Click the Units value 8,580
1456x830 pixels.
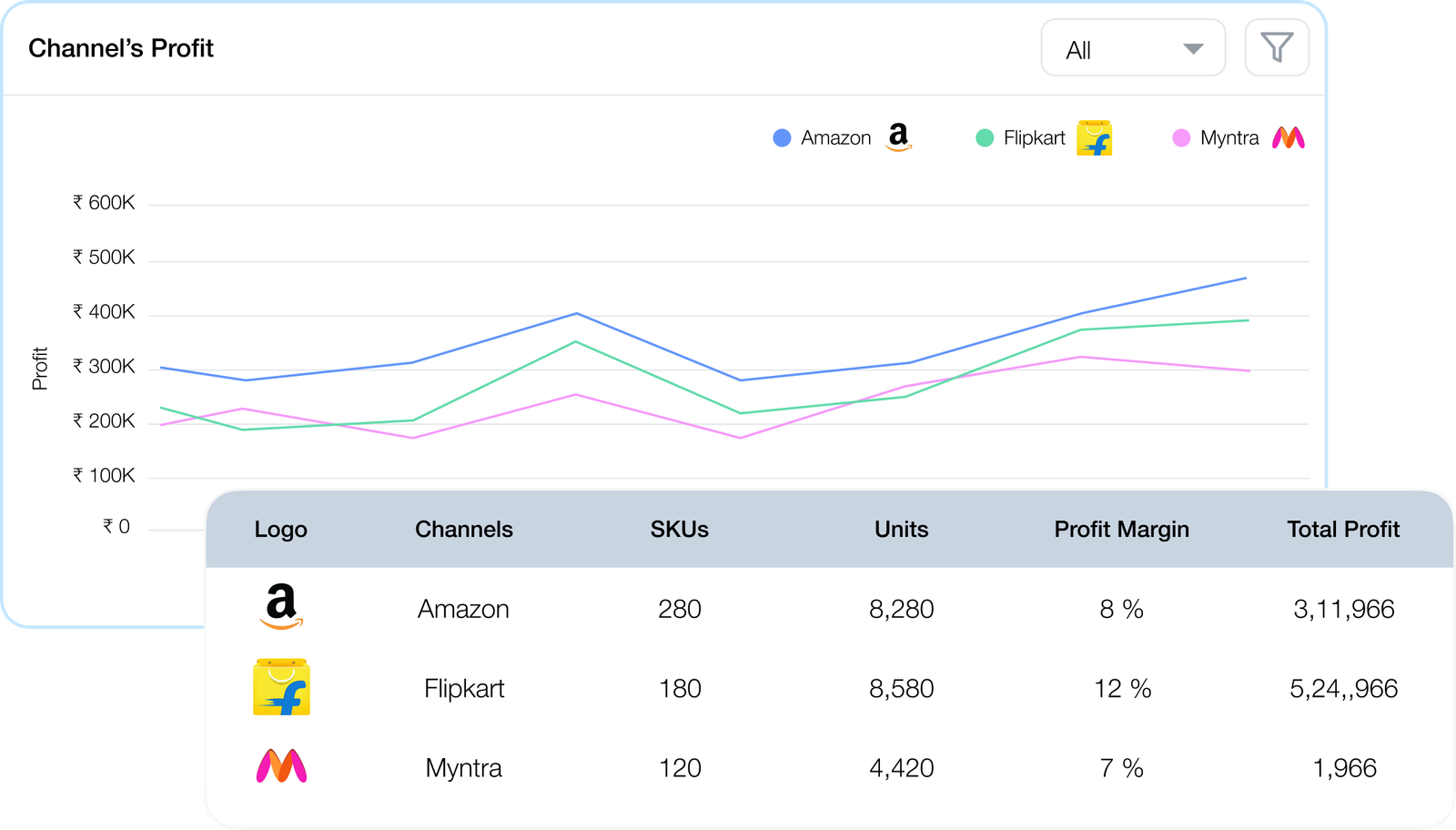(901, 688)
